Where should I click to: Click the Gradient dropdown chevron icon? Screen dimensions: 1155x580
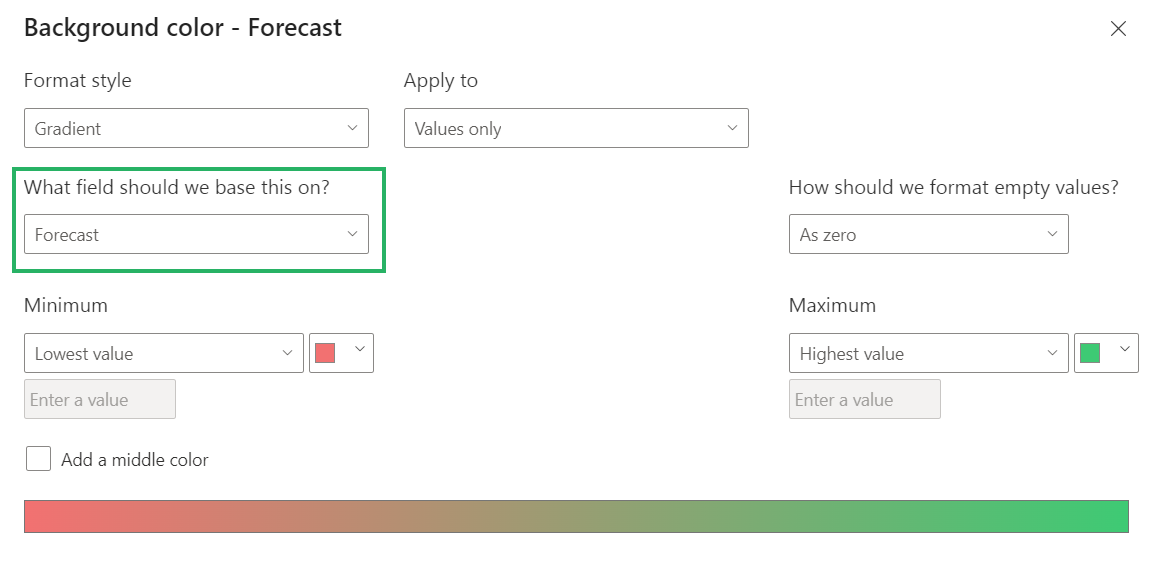(352, 128)
